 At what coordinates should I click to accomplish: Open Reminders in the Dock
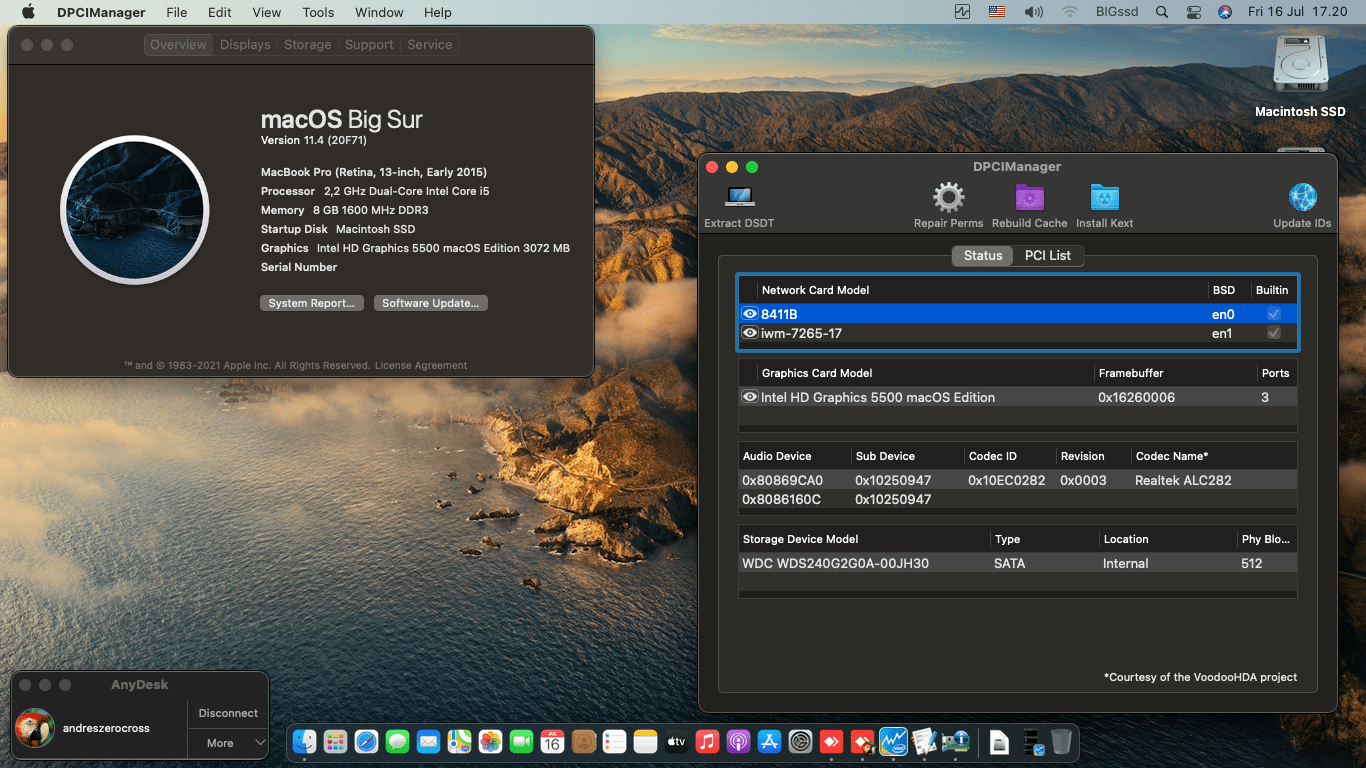[x=614, y=741]
